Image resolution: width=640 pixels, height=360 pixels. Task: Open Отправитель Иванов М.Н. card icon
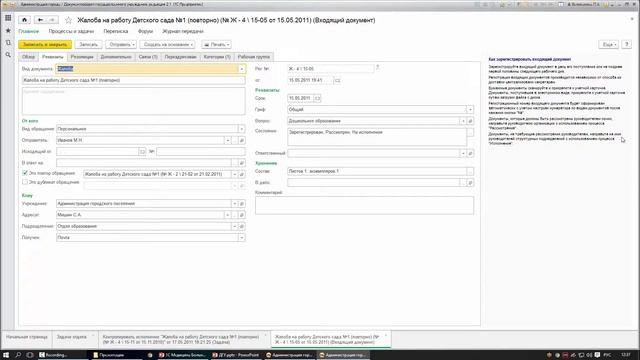click(242, 140)
